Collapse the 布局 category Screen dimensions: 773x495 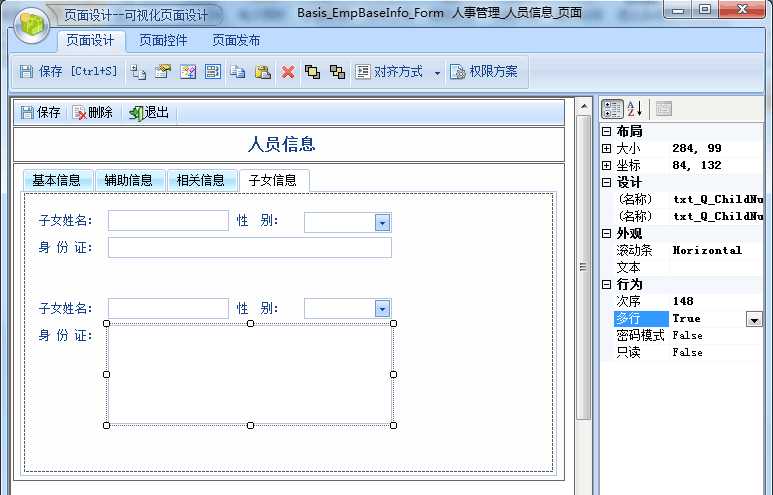tap(607, 131)
